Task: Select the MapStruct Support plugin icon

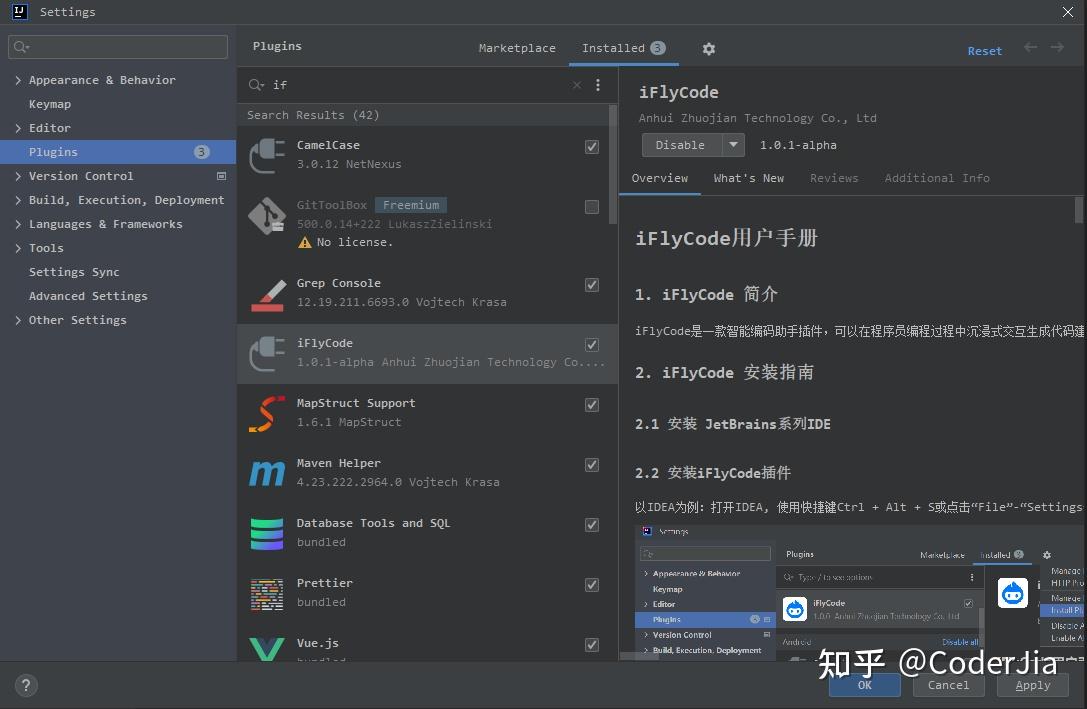Action: tap(266, 413)
